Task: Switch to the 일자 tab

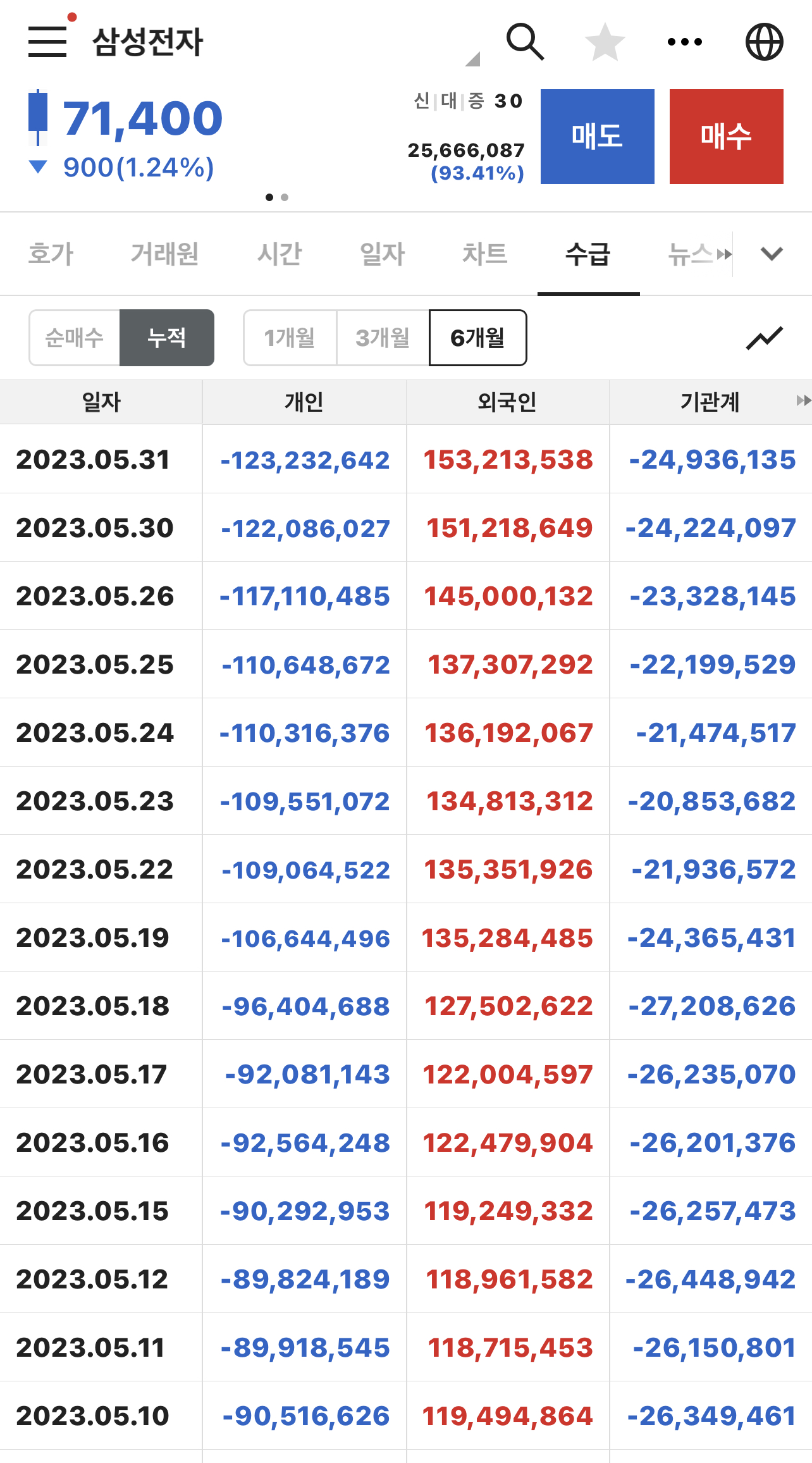Action: click(382, 254)
